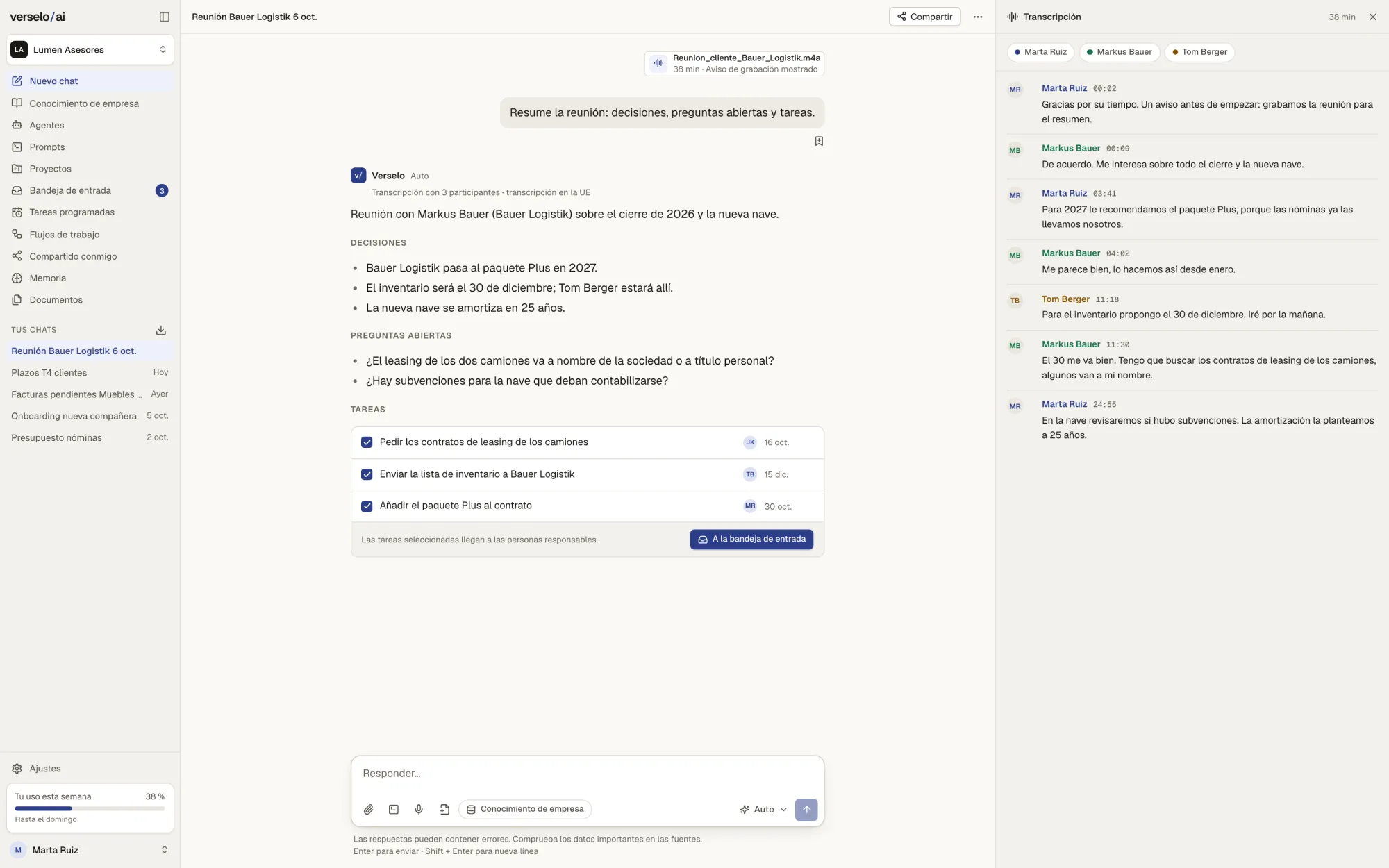Click the Compartir button

924,17
